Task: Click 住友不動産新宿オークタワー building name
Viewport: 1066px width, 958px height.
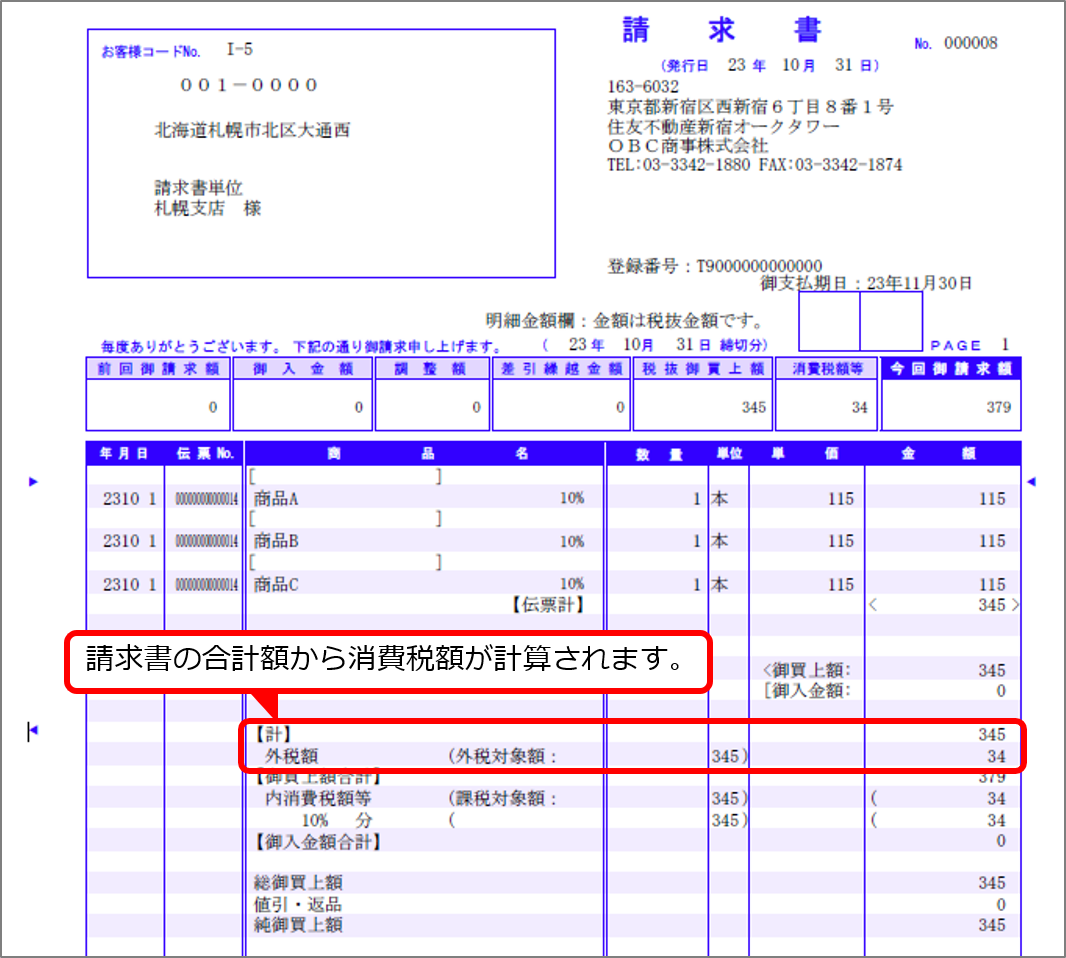Action: [723, 126]
